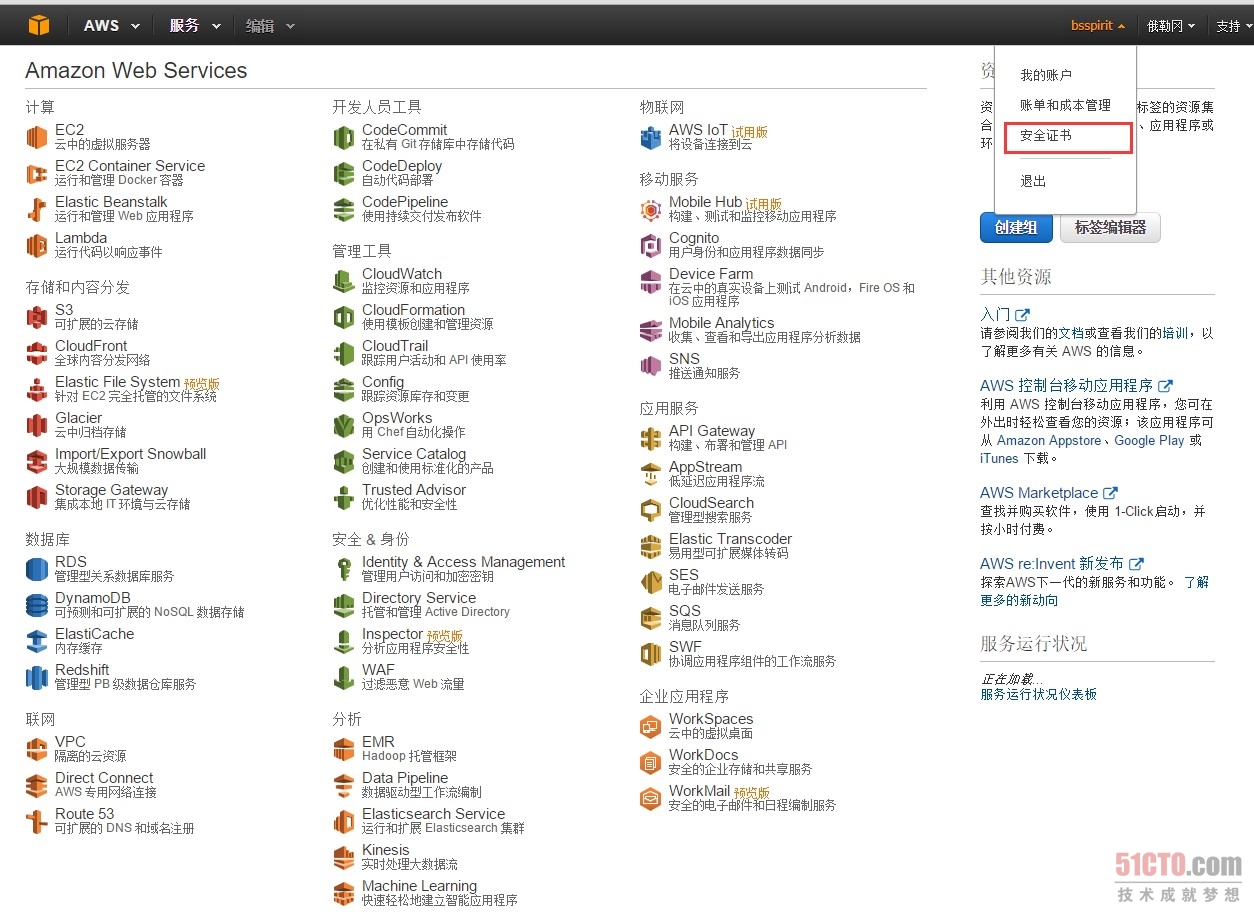Screen dimensions: 1254x916
Task: Open the 服务 services dropdown
Action: pyautogui.click(x=195, y=26)
